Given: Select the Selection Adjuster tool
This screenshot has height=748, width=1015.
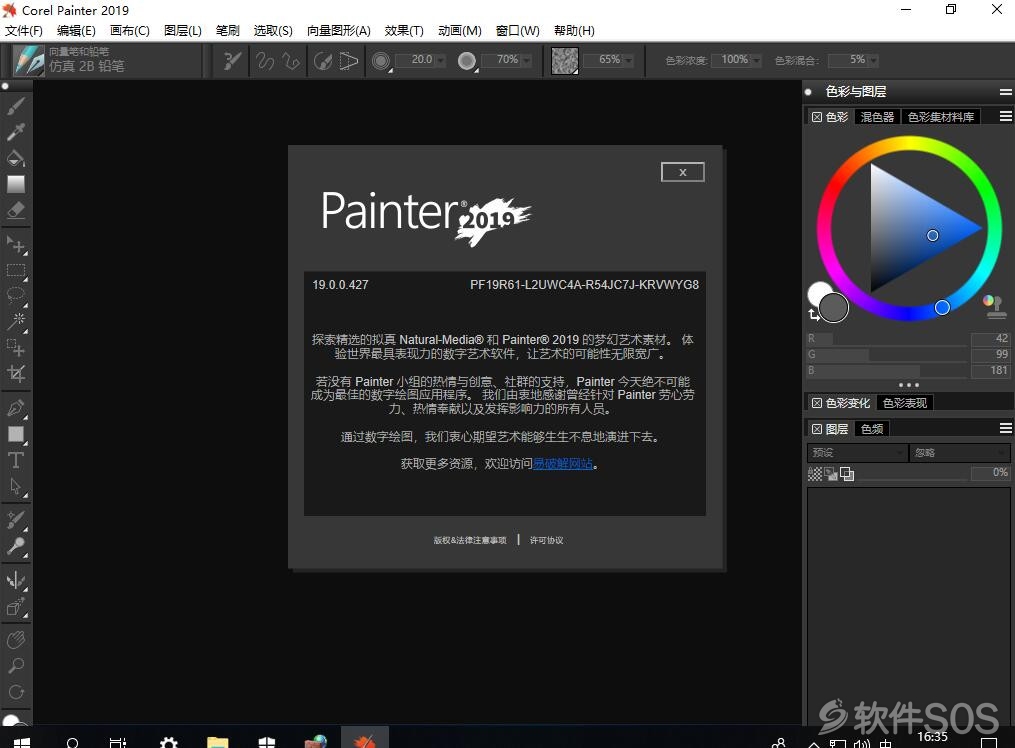Looking at the screenshot, I should (16, 347).
